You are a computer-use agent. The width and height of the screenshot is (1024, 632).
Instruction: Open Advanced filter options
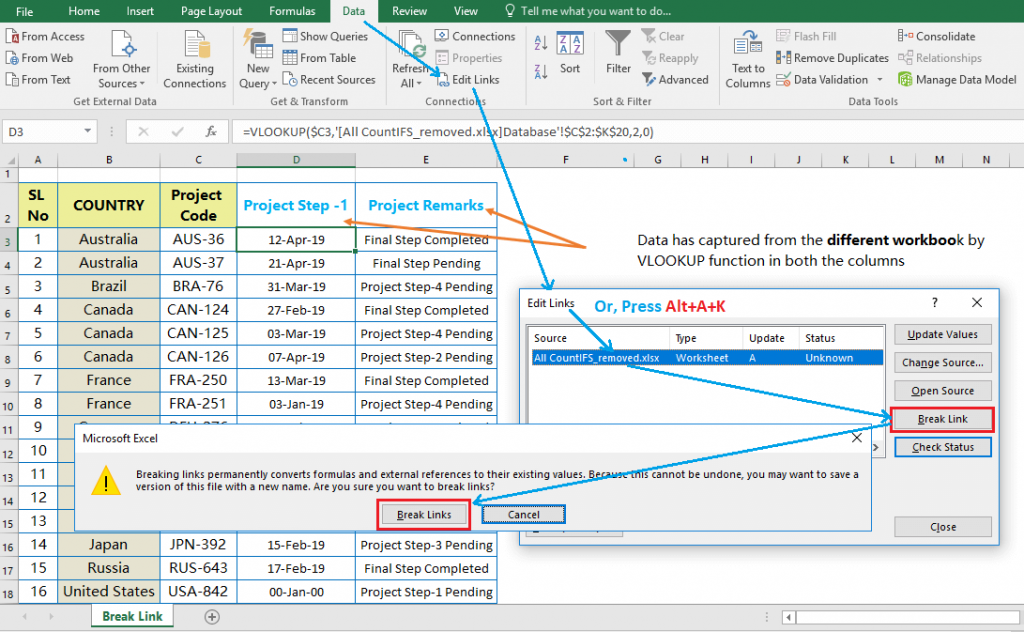(x=675, y=80)
